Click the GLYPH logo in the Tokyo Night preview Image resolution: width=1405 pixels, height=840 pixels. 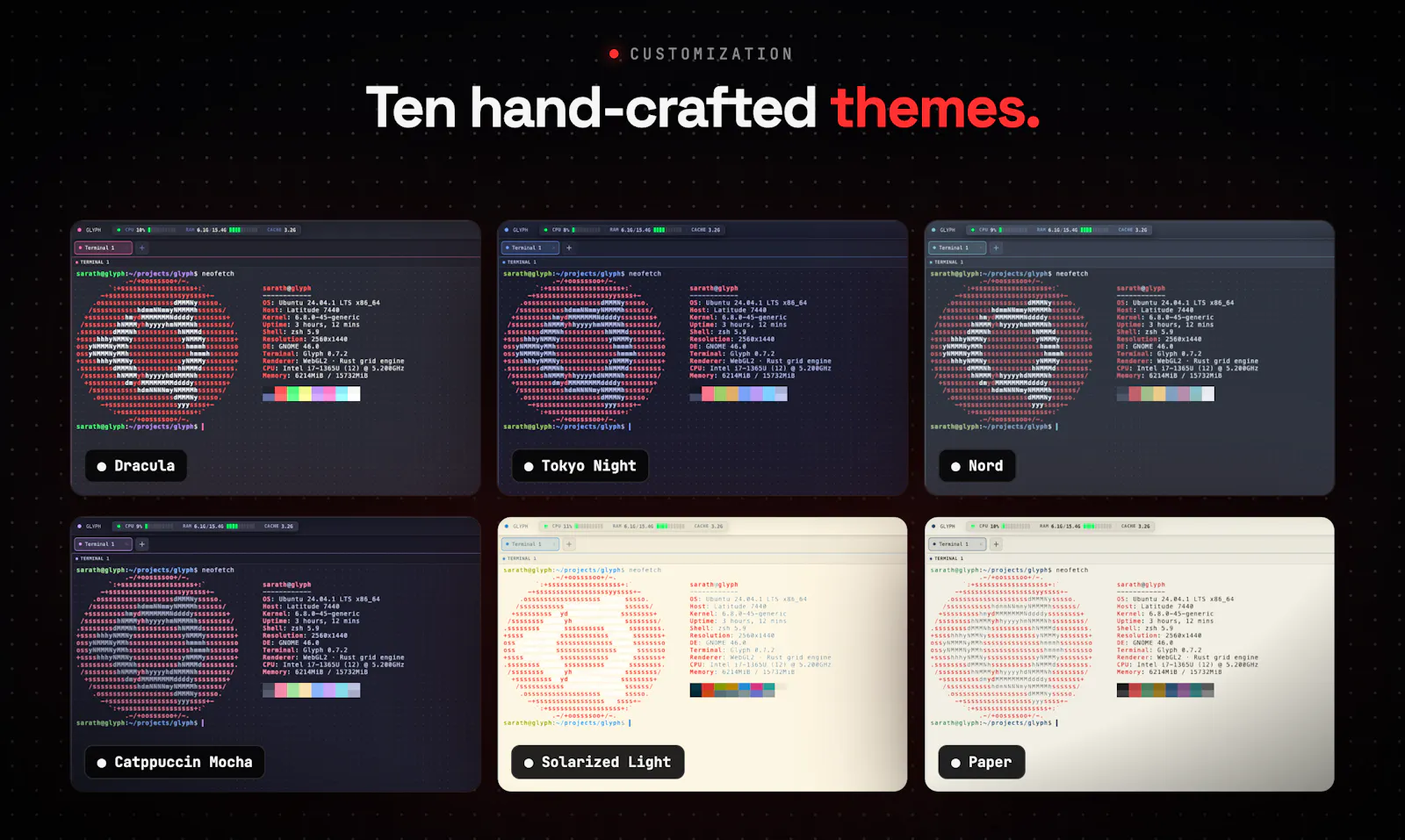pos(517,230)
